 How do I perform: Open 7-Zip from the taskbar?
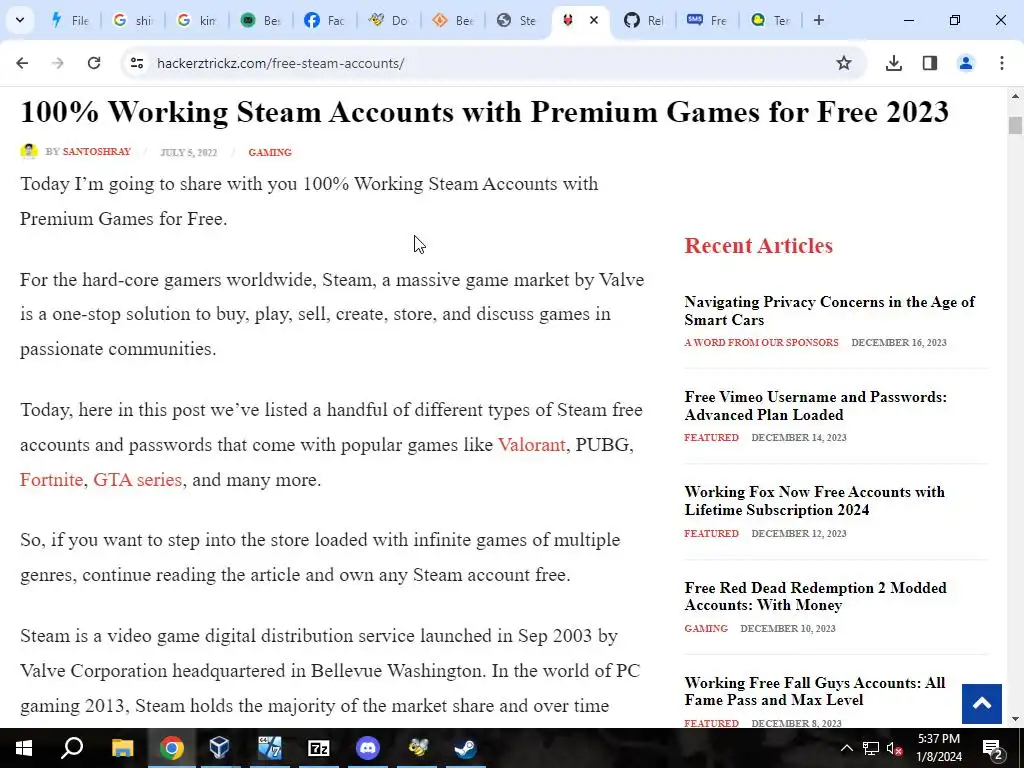(318, 748)
